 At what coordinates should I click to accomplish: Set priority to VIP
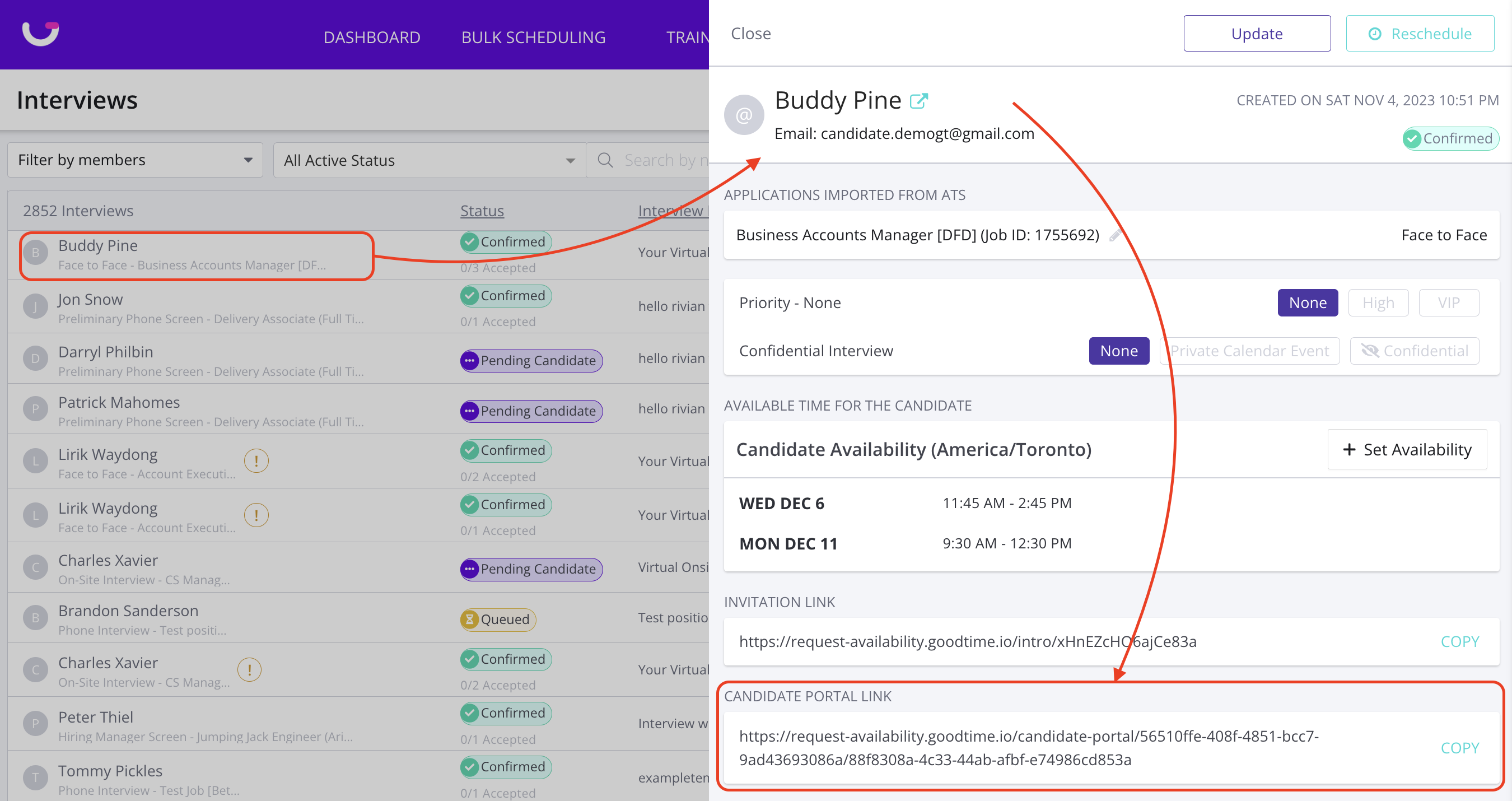pos(1448,302)
